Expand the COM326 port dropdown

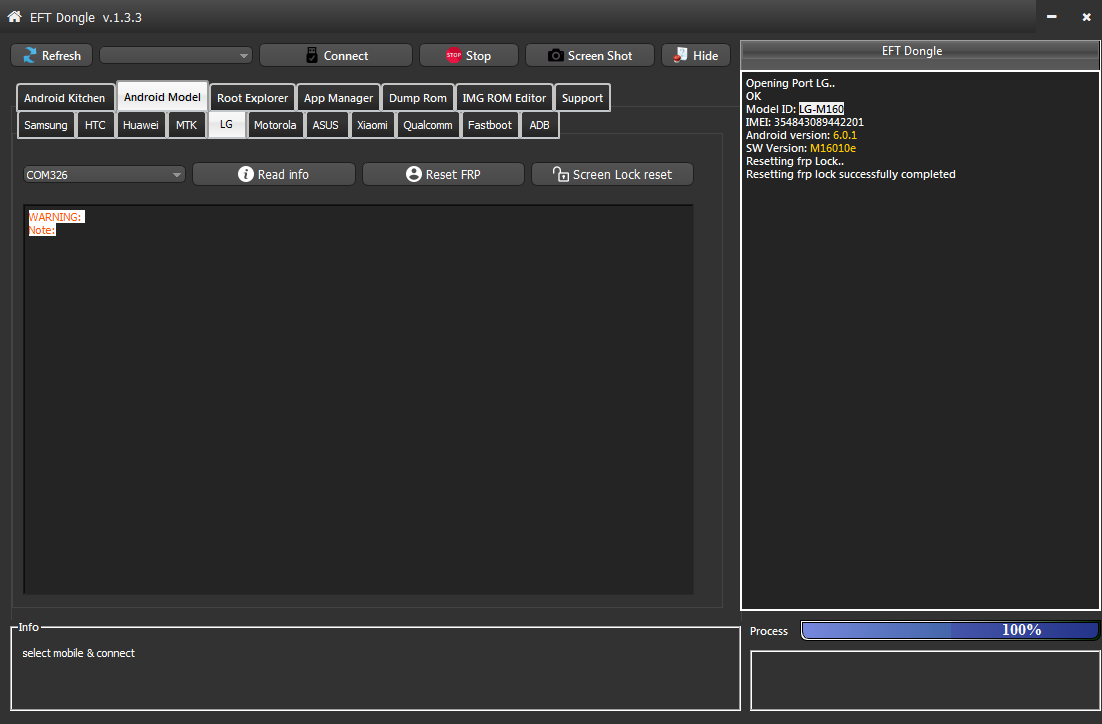pos(104,174)
